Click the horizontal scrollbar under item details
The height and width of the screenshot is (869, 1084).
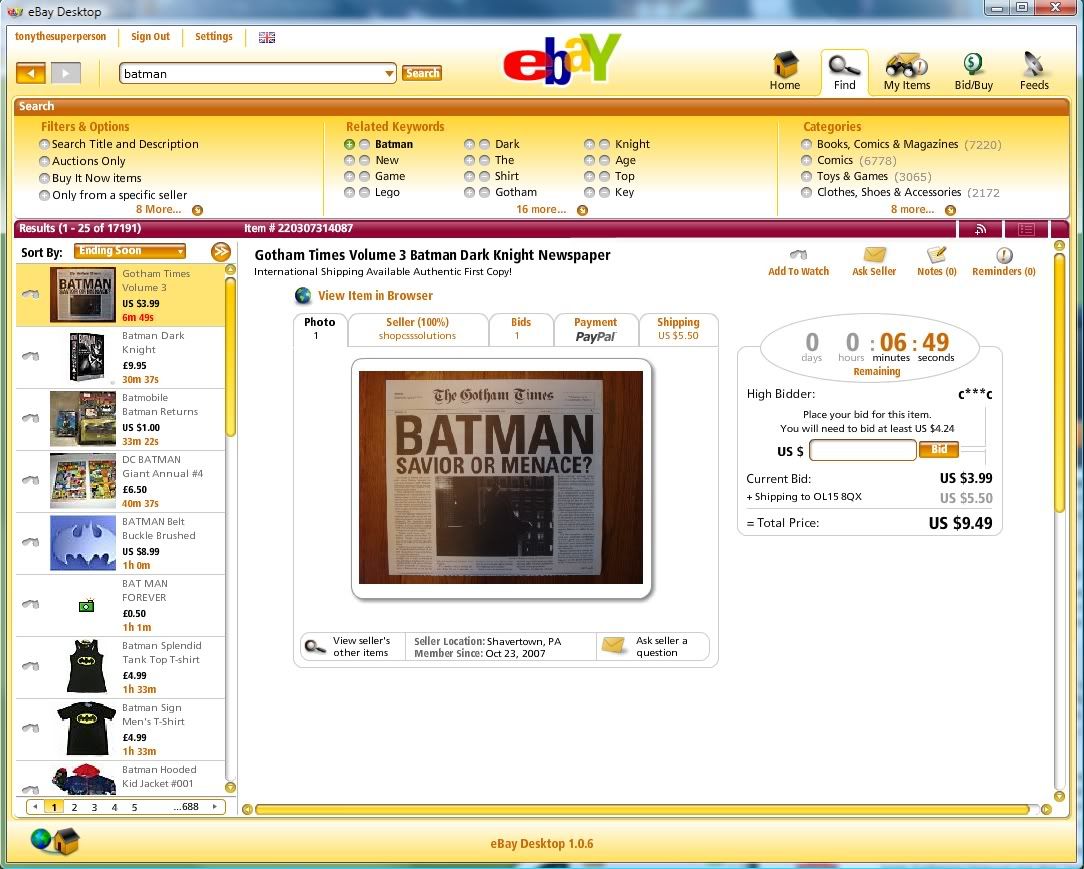click(642, 809)
